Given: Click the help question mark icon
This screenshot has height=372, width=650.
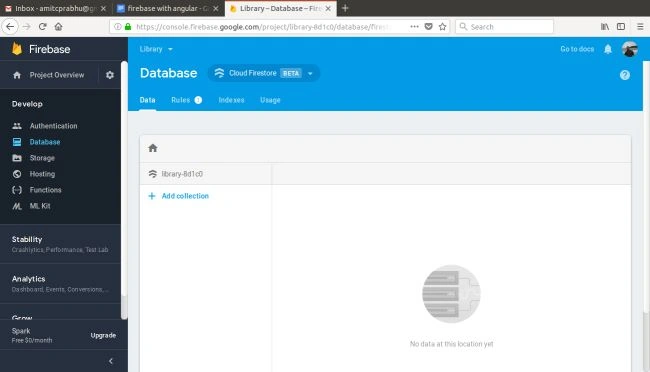Looking at the screenshot, I should pos(625,75).
